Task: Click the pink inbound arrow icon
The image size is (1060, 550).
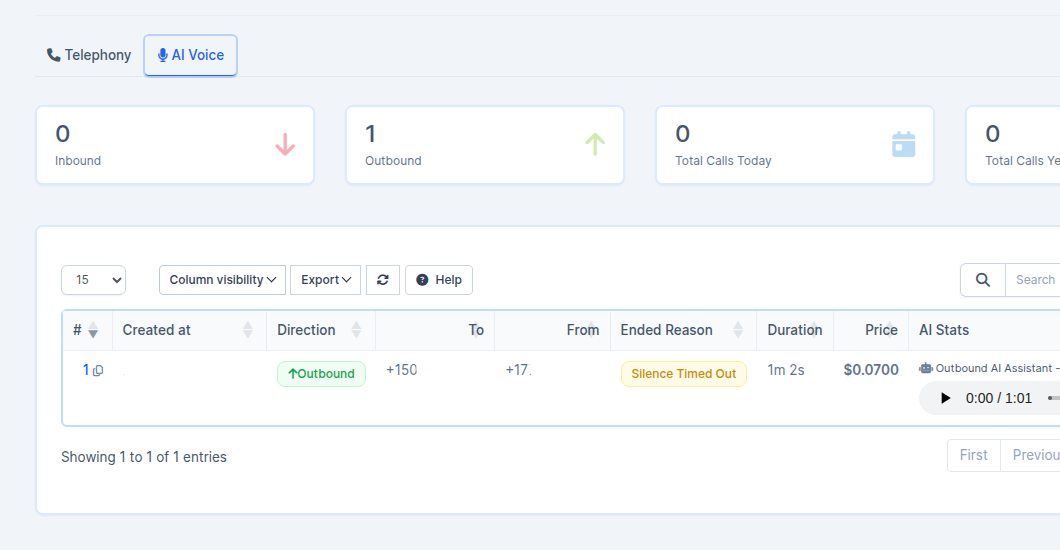Action: pyautogui.click(x=285, y=145)
